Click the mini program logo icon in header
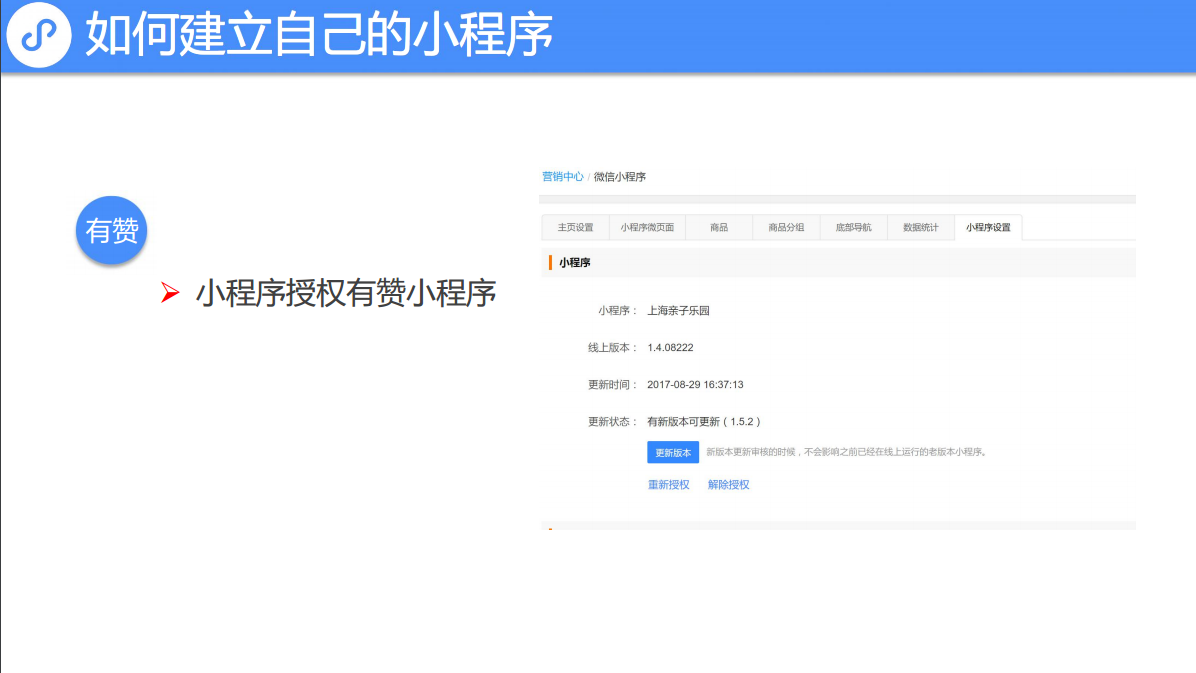Image resolution: width=1196 pixels, height=673 pixels. pos(39,35)
